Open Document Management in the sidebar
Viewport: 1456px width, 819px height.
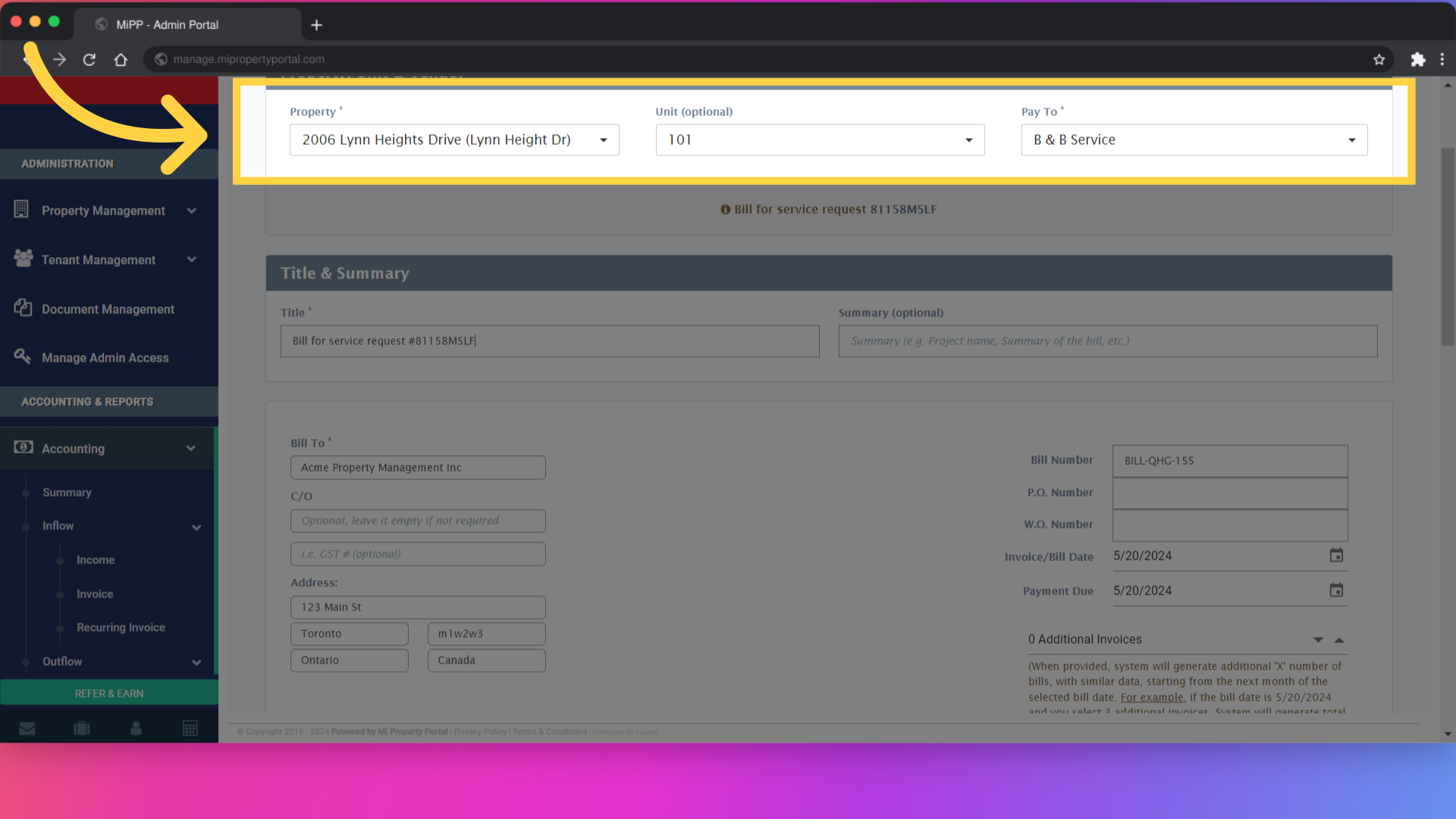click(108, 309)
